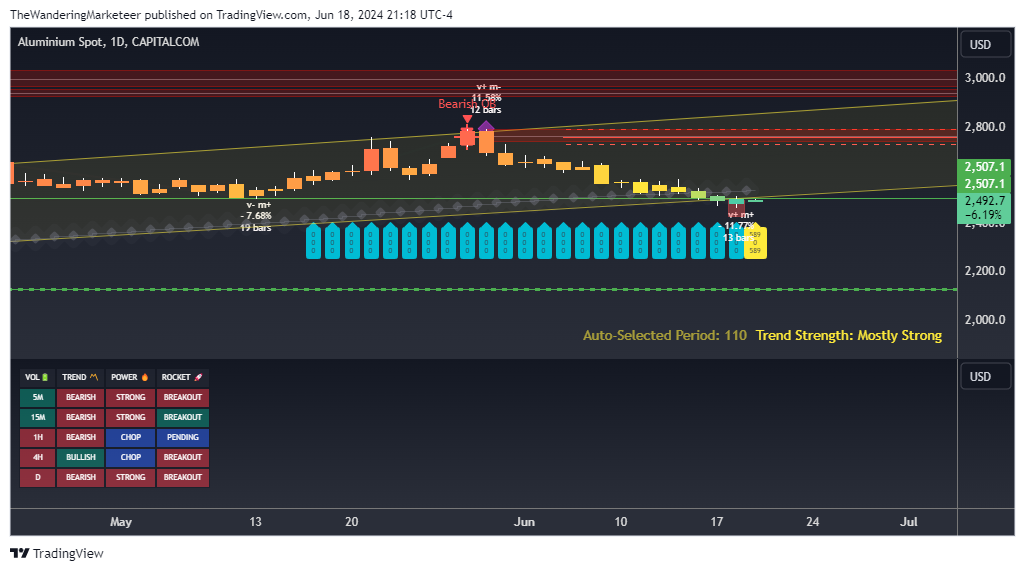Click the yellow 589 volume box
Viewport: 1025px width, 571px height.
pyautogui.click(x=756, y=242)
